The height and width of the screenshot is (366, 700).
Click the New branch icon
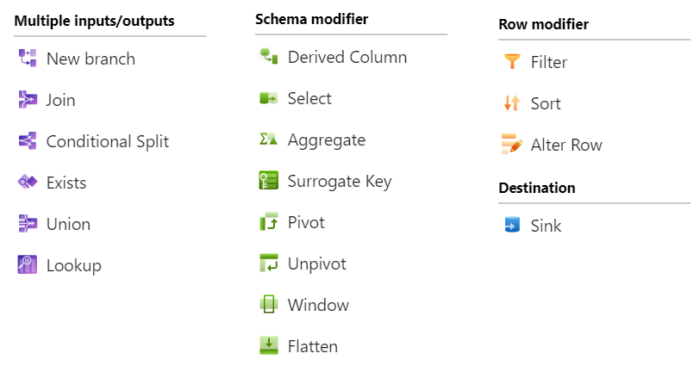pyautogui.click(x=27, y=58)
